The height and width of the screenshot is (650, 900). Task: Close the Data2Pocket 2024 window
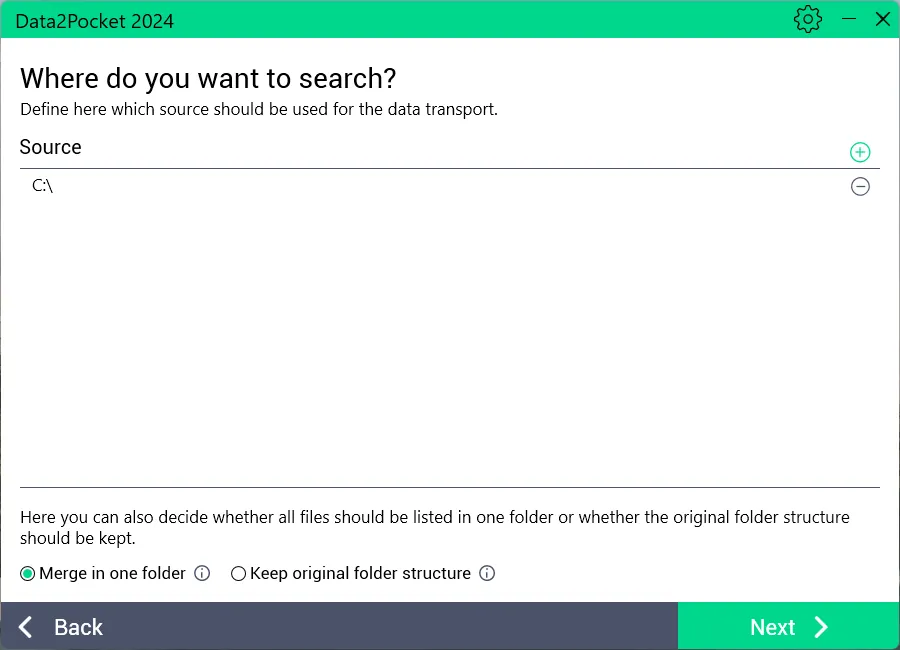[x=882, y=19]
